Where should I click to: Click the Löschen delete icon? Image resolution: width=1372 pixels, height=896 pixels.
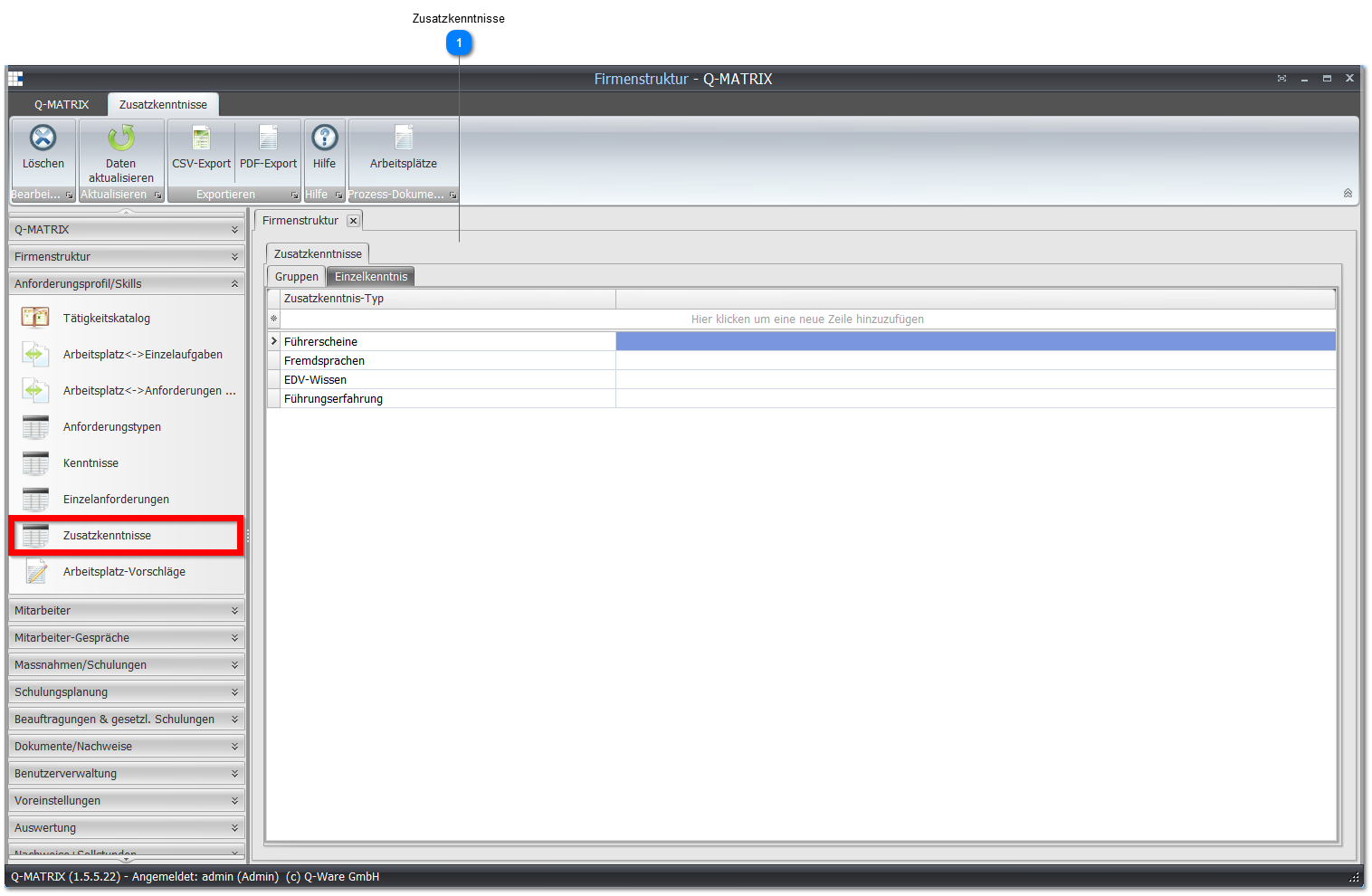point(43,138)
